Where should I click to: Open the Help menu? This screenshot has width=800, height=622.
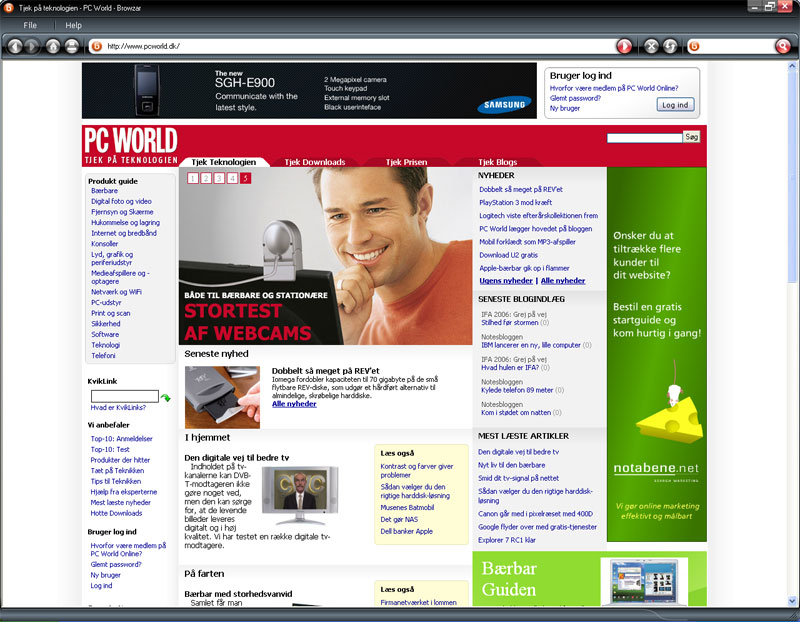[x=74, y=24]
